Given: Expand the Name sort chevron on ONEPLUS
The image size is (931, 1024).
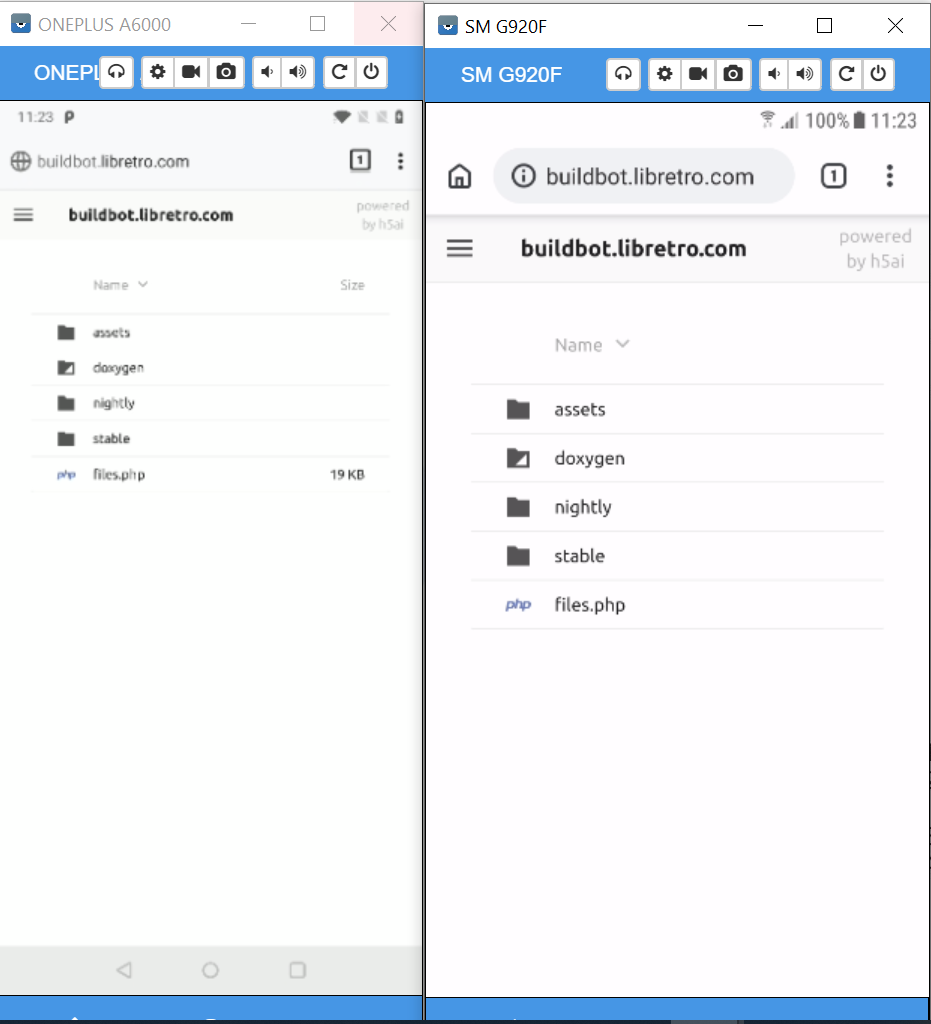Looking at the screenshot, I should click(x=143, y=284).
